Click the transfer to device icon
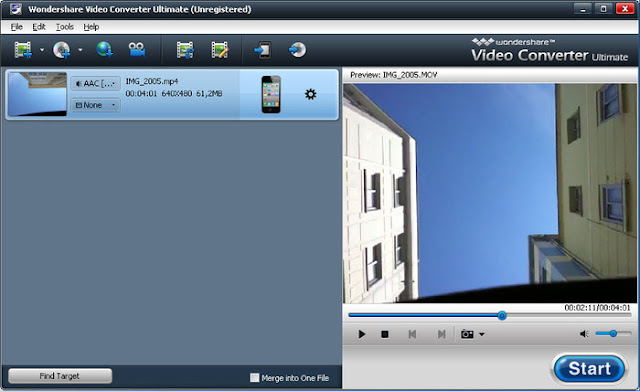This screenshot has height=391, width=640. tap(262, 50)
